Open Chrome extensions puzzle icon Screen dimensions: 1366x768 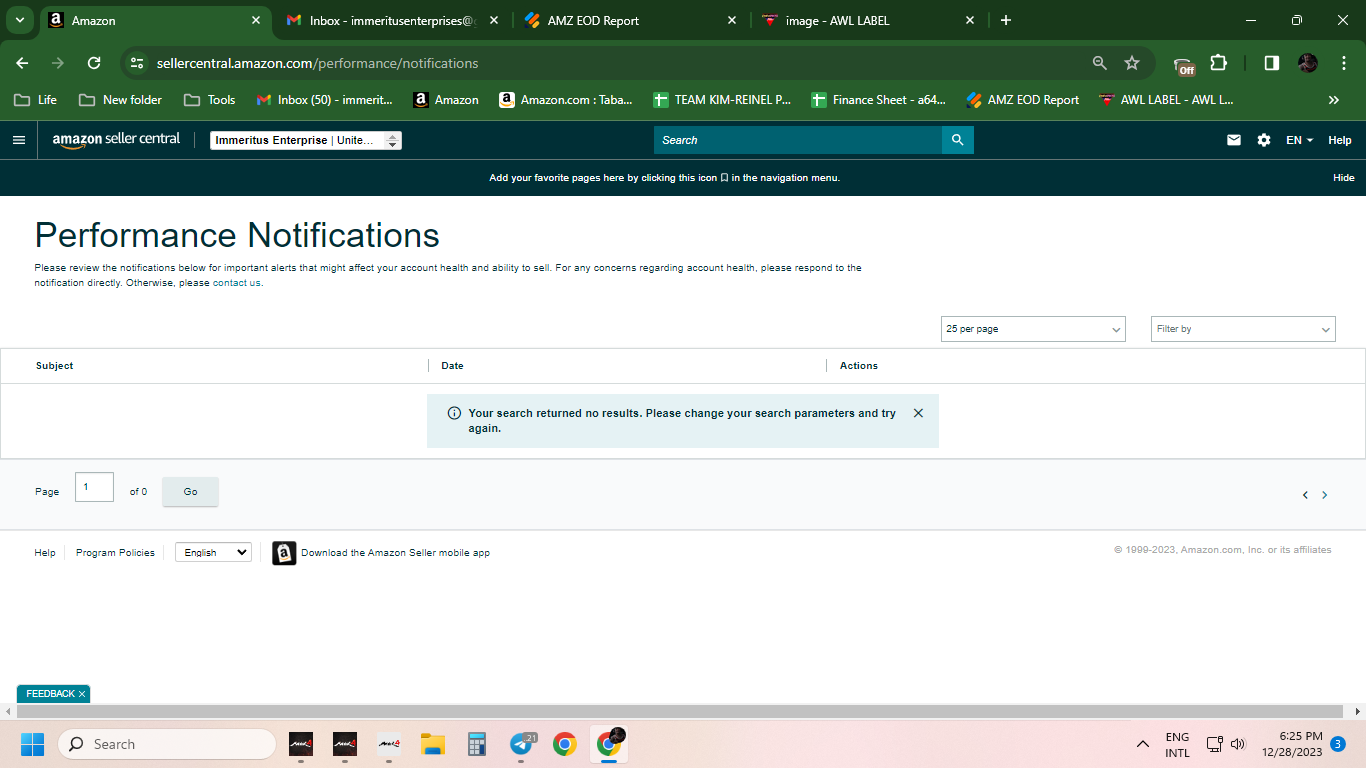(x=1218, y=63)
